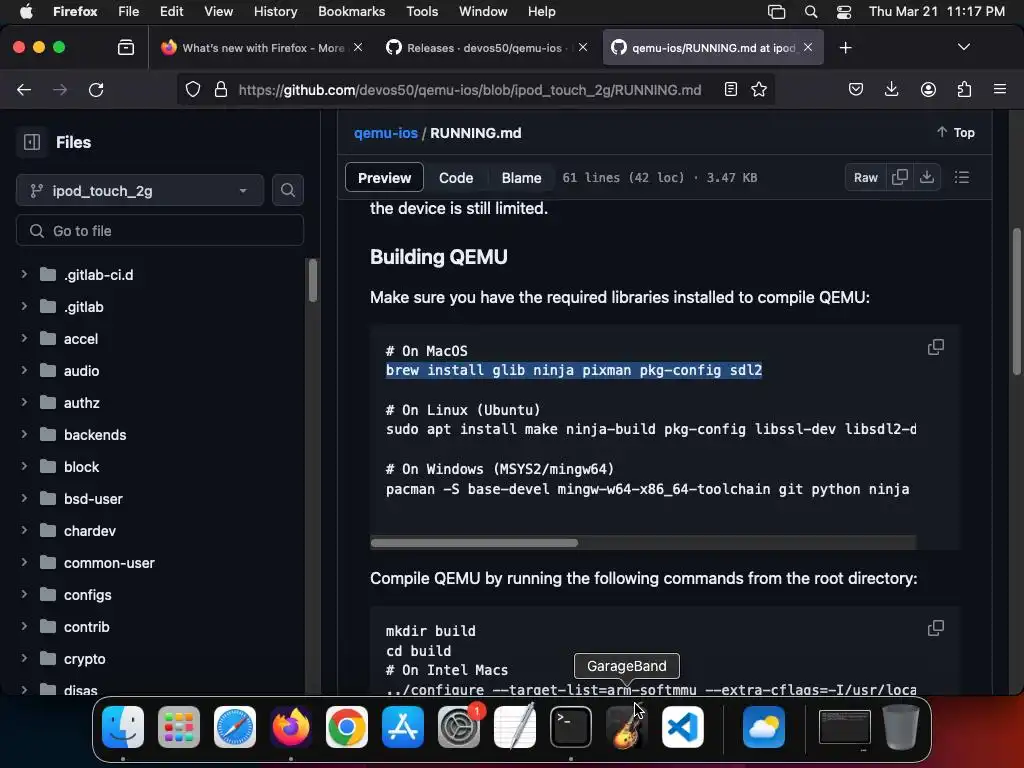Screen dimensions: 1024x768
Task: Open the Pocket save button
Action: [x=856, y=89]
